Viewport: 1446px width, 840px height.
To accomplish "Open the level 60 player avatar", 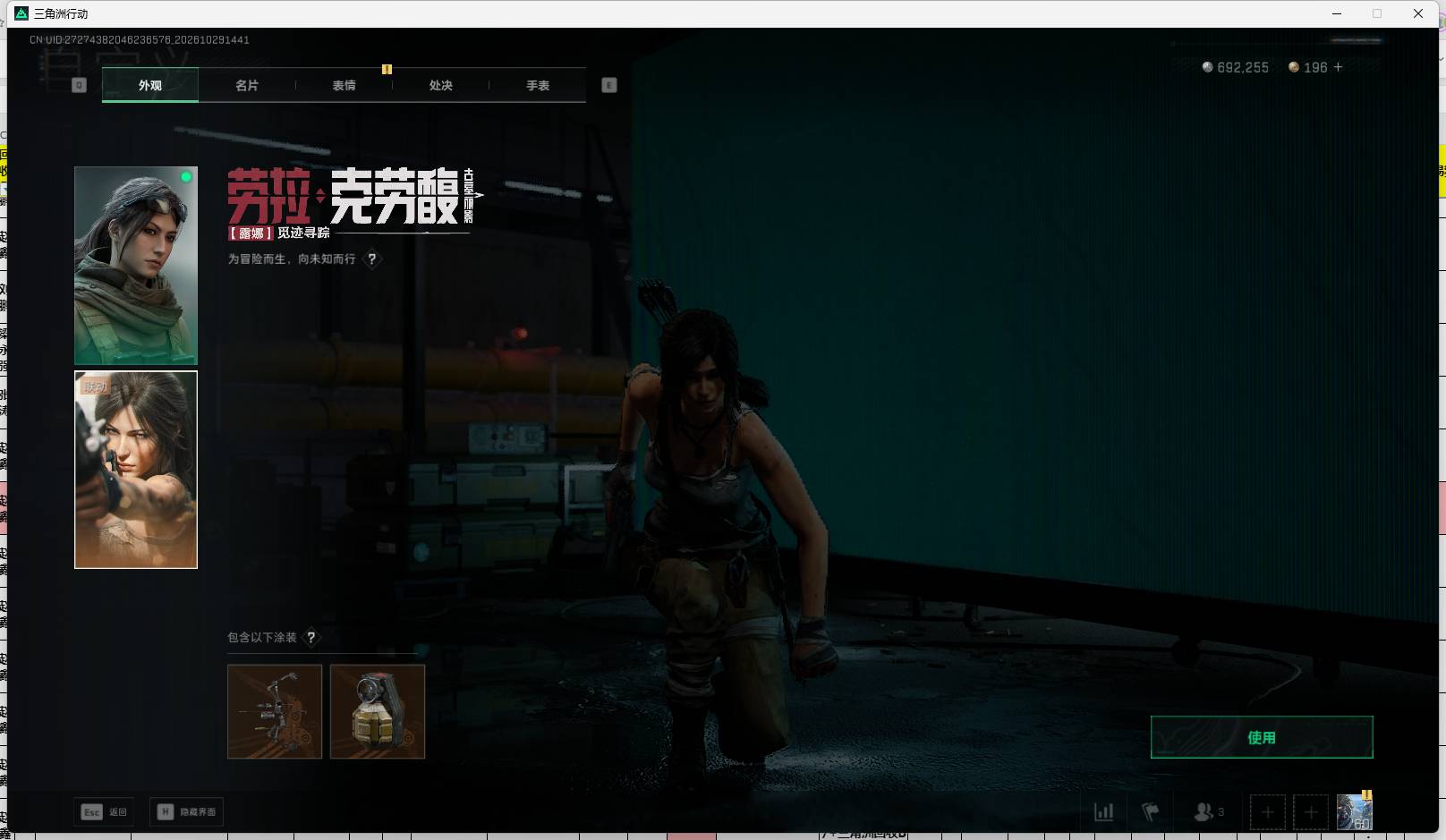I will pyautogui.click(x=1354, y=812).
